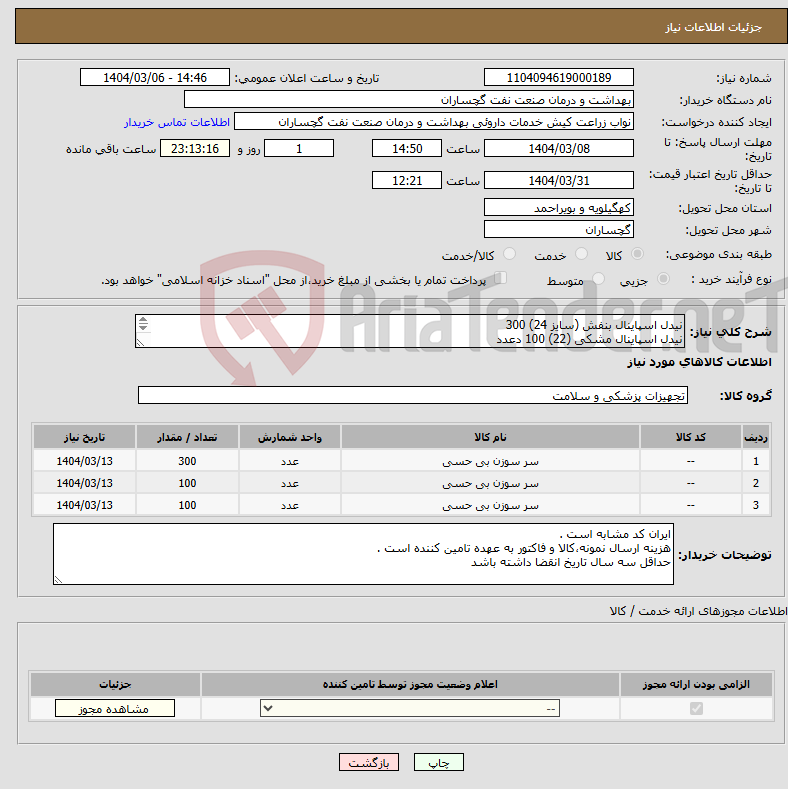Viewport: 788px width, 789px height.
Task: Select the کالا radio button
Action: (x=637, y=254)
